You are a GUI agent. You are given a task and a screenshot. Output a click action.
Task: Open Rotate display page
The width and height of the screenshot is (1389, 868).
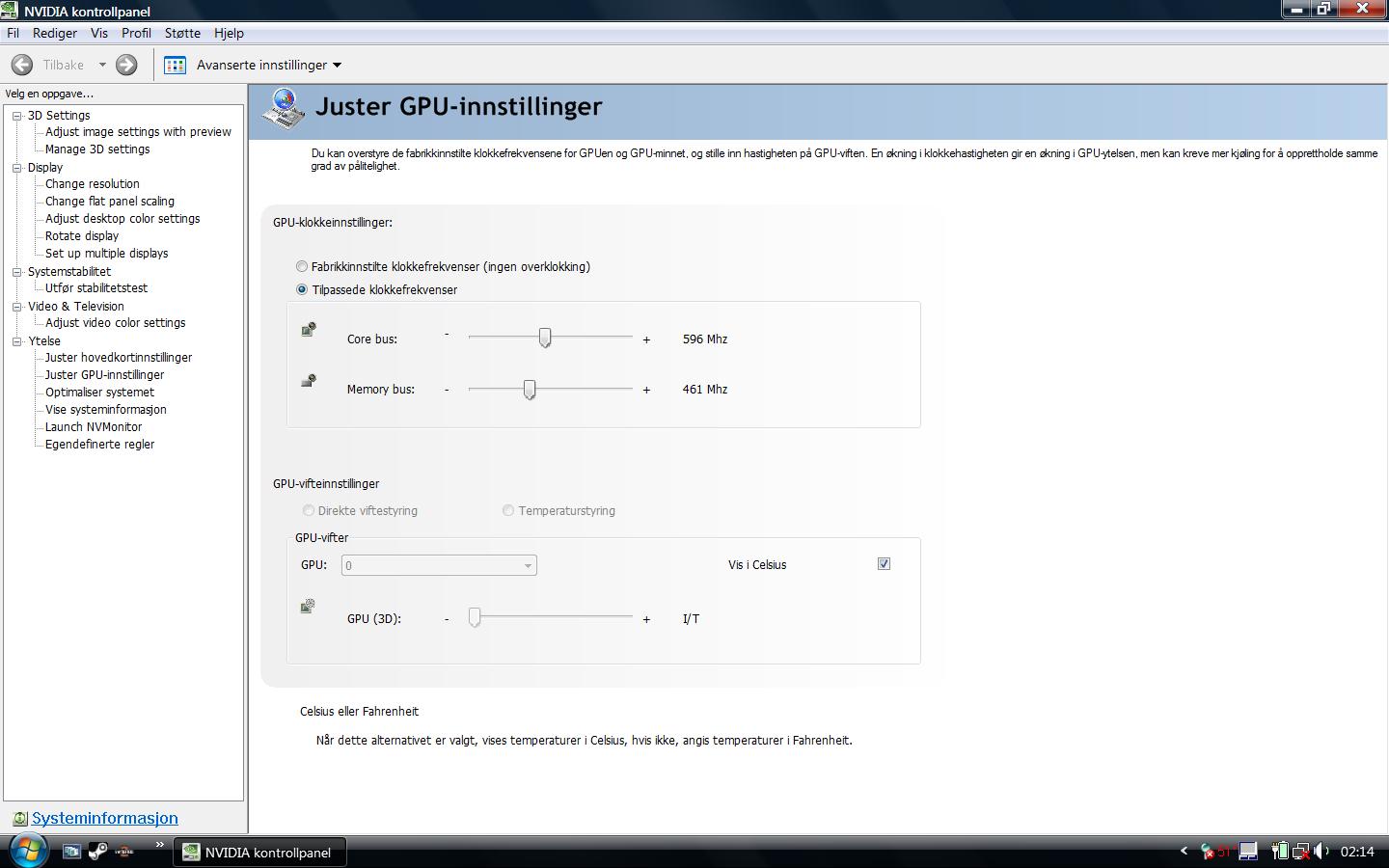coord(82,236)
